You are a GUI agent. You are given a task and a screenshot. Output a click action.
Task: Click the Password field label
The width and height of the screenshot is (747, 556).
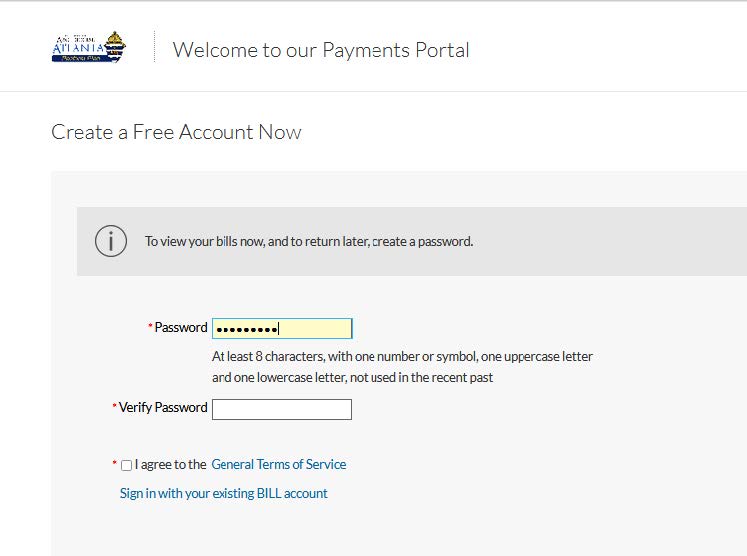tap(181, 327)
